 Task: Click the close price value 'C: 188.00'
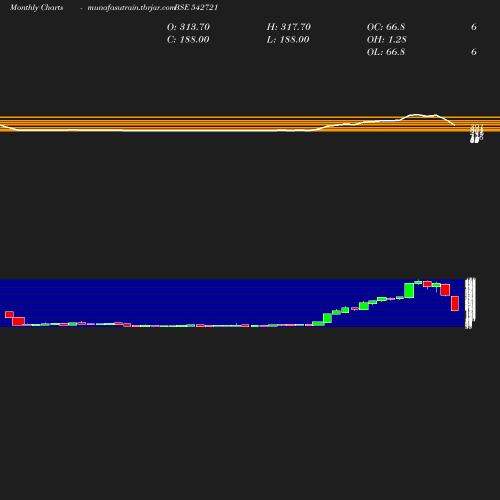coord(188,40)
